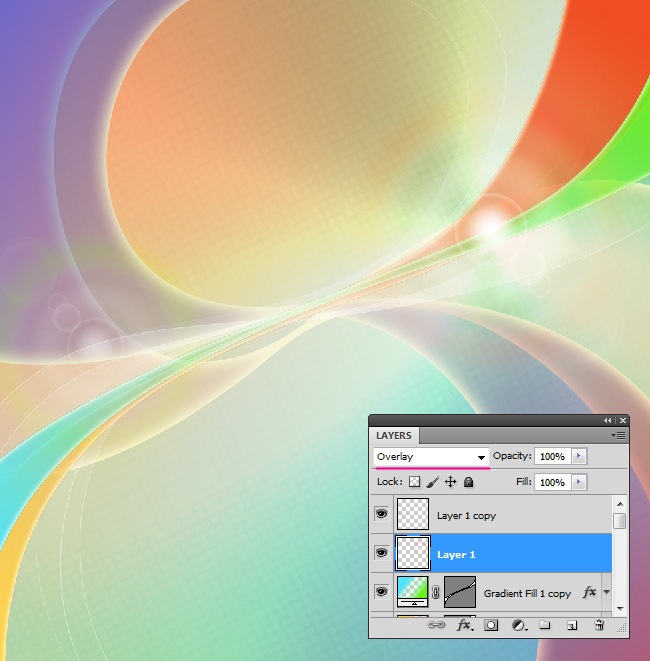650x661 pixels.
Task: Toggle visibility of Layer 1
Action: click(x=381, y=552)
